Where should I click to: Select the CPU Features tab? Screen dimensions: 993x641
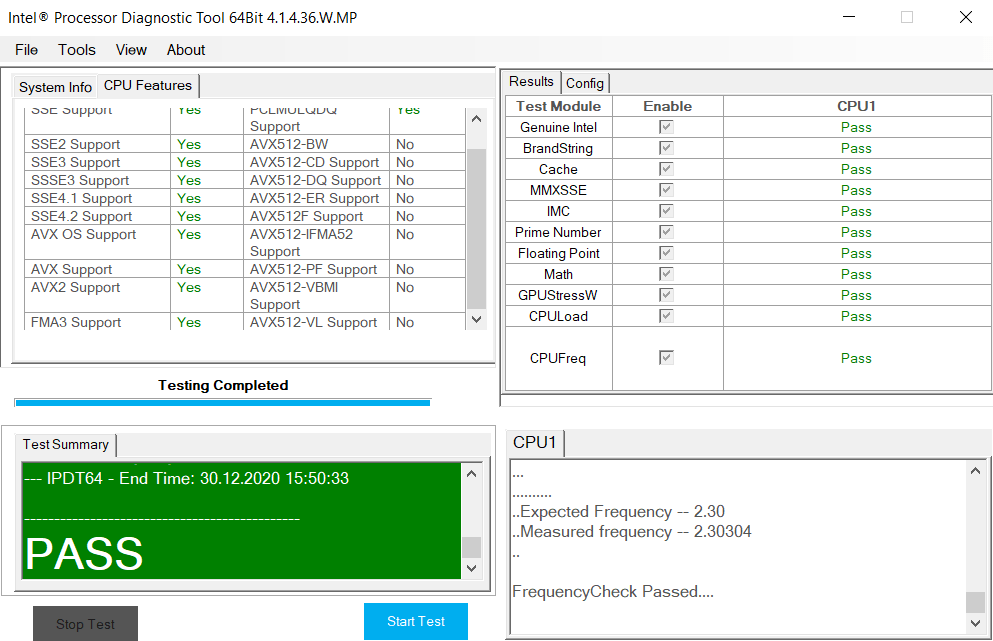click(148, 86)
